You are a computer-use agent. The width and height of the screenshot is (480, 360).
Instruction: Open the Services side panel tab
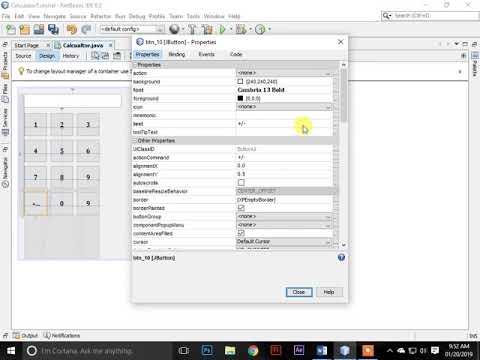[x=5, y=122]
